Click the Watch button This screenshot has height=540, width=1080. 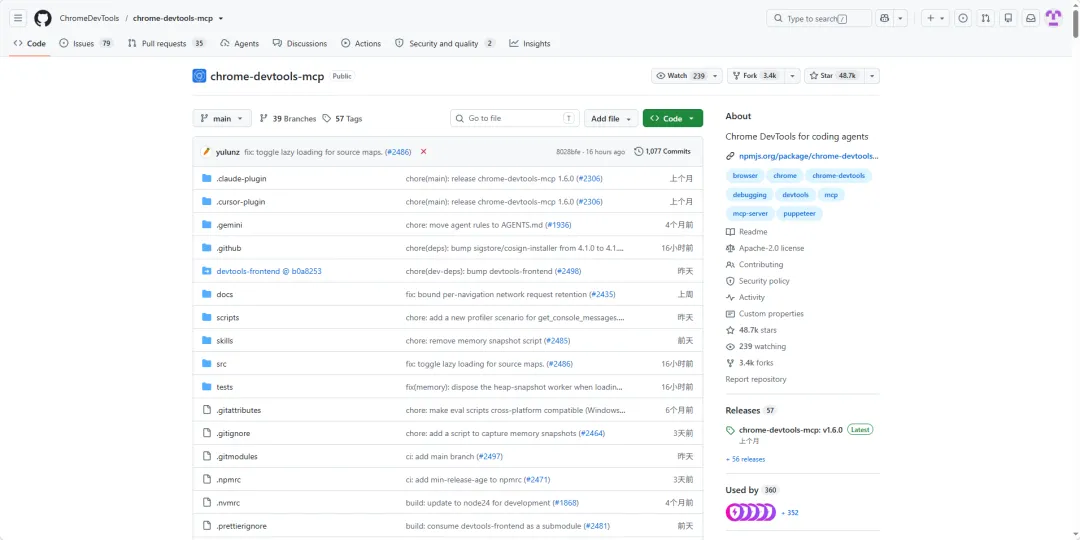coord(681,76)
